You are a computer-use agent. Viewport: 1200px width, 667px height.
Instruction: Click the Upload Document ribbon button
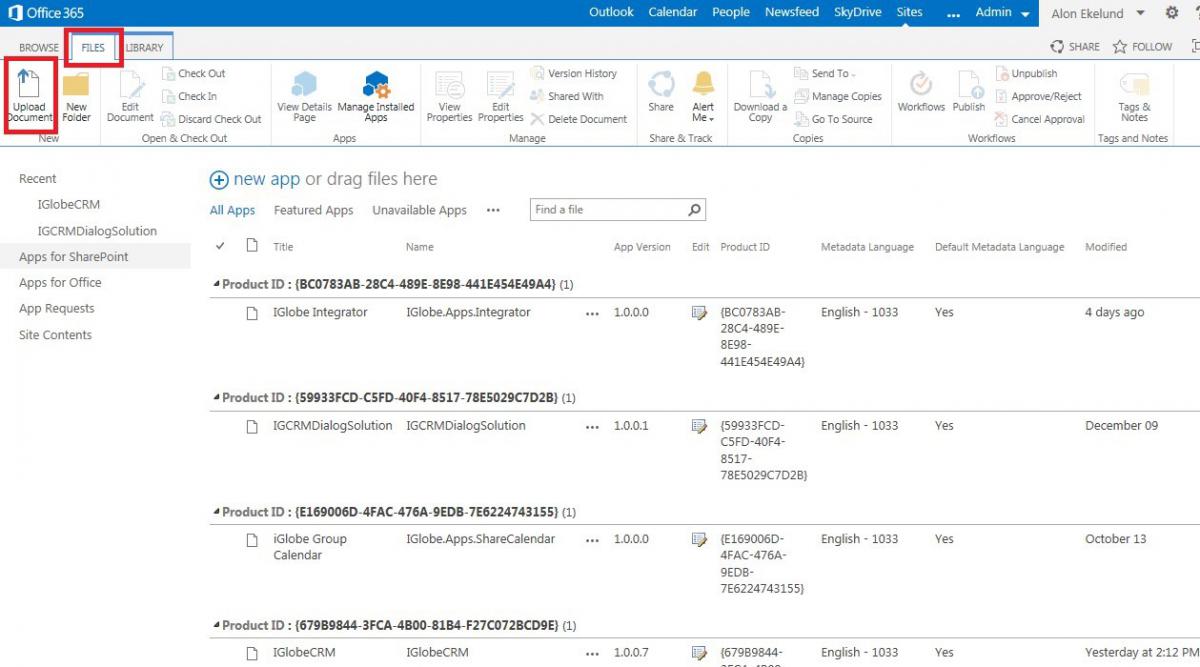pyautogui.click(x=29, y=96)
